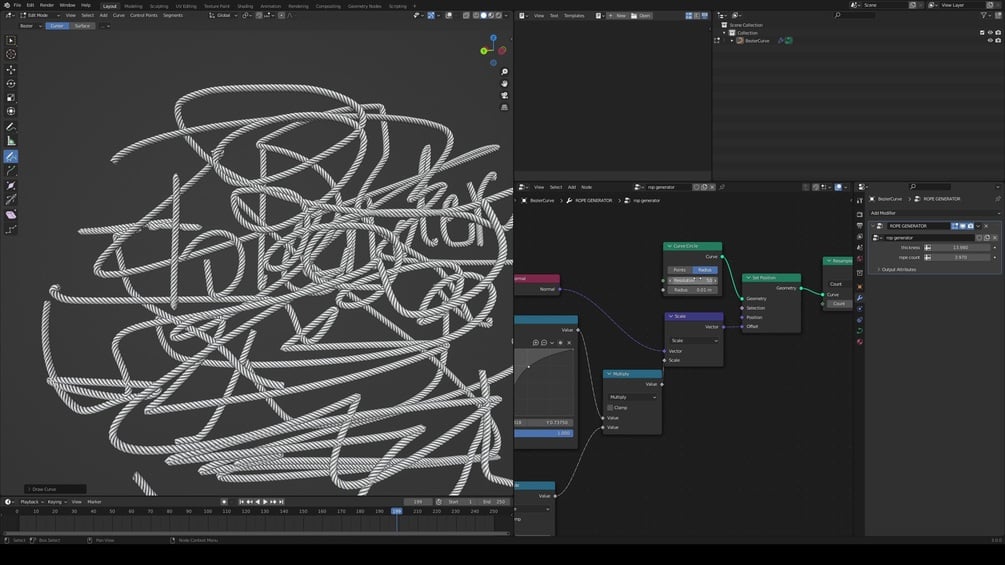Open the Object properties tab

[x=860, y=286]
